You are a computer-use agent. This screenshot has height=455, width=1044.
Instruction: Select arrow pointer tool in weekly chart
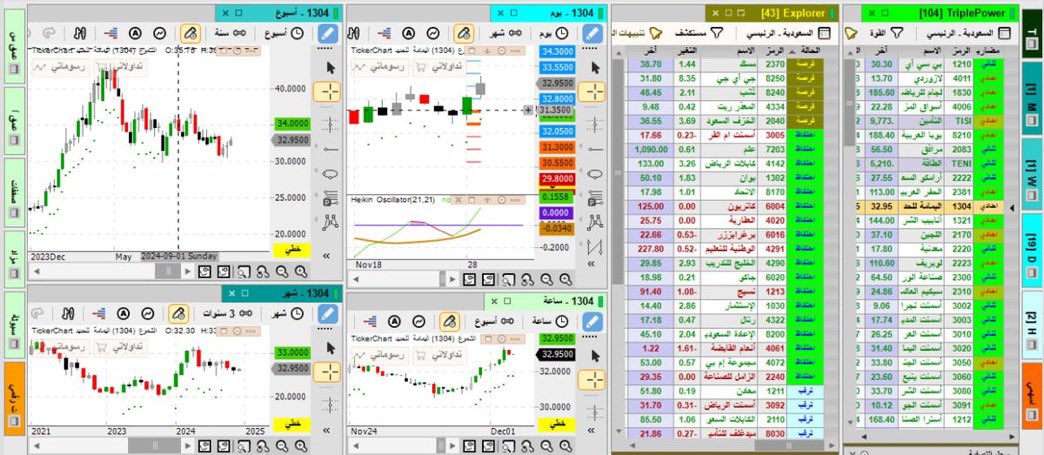(x=331, y=67)
